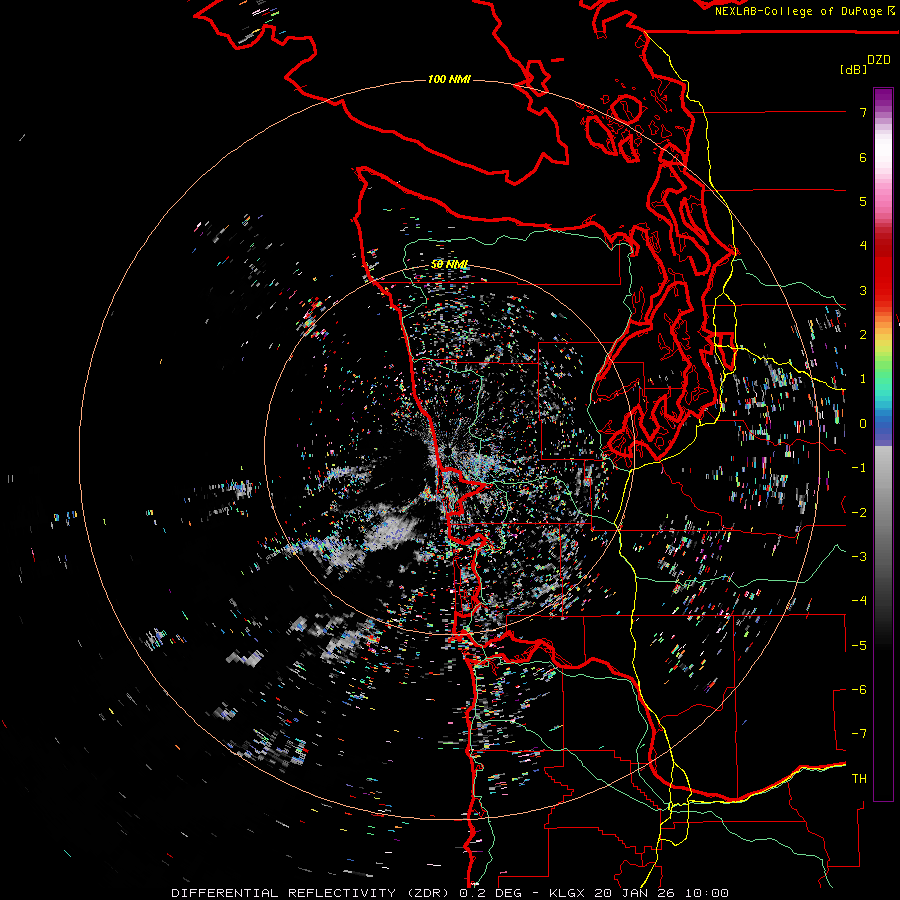Click the product title at bottom

click(450, 893)
